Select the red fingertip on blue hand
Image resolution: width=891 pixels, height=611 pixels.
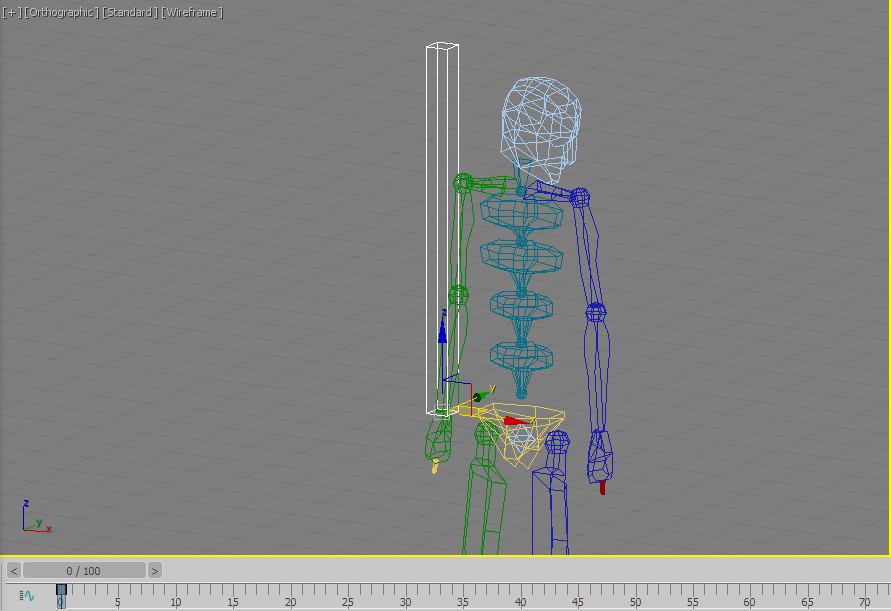click(602, 488)
